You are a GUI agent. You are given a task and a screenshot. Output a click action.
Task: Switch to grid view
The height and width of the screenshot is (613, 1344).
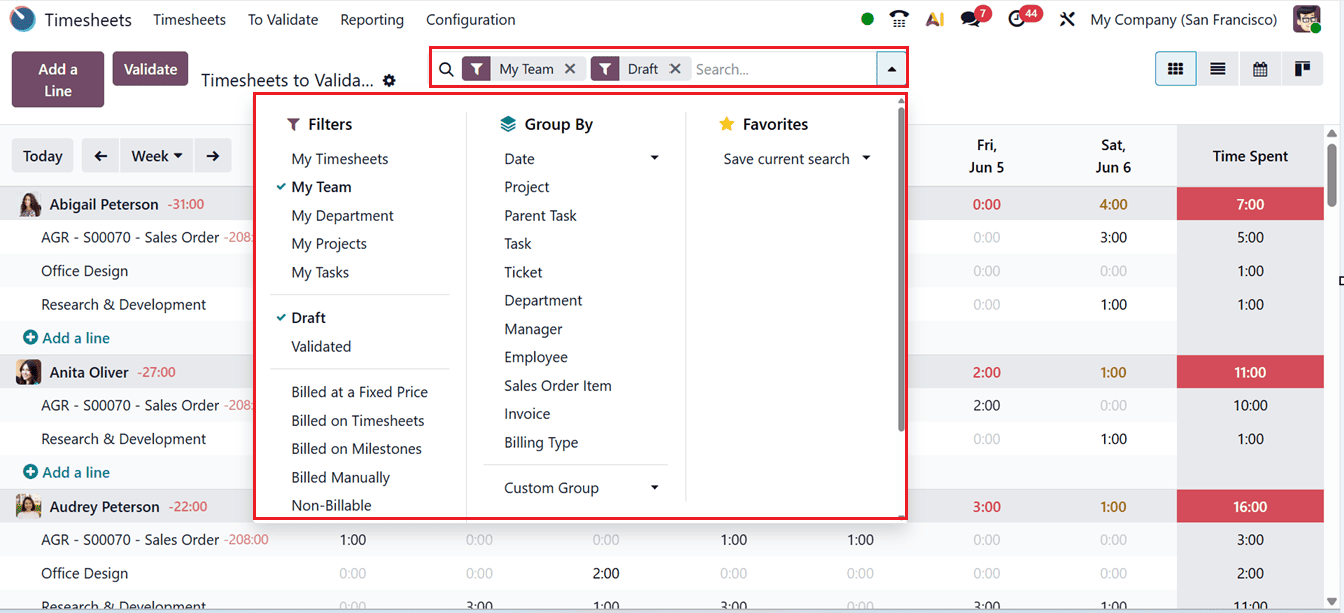point(1176,69)
